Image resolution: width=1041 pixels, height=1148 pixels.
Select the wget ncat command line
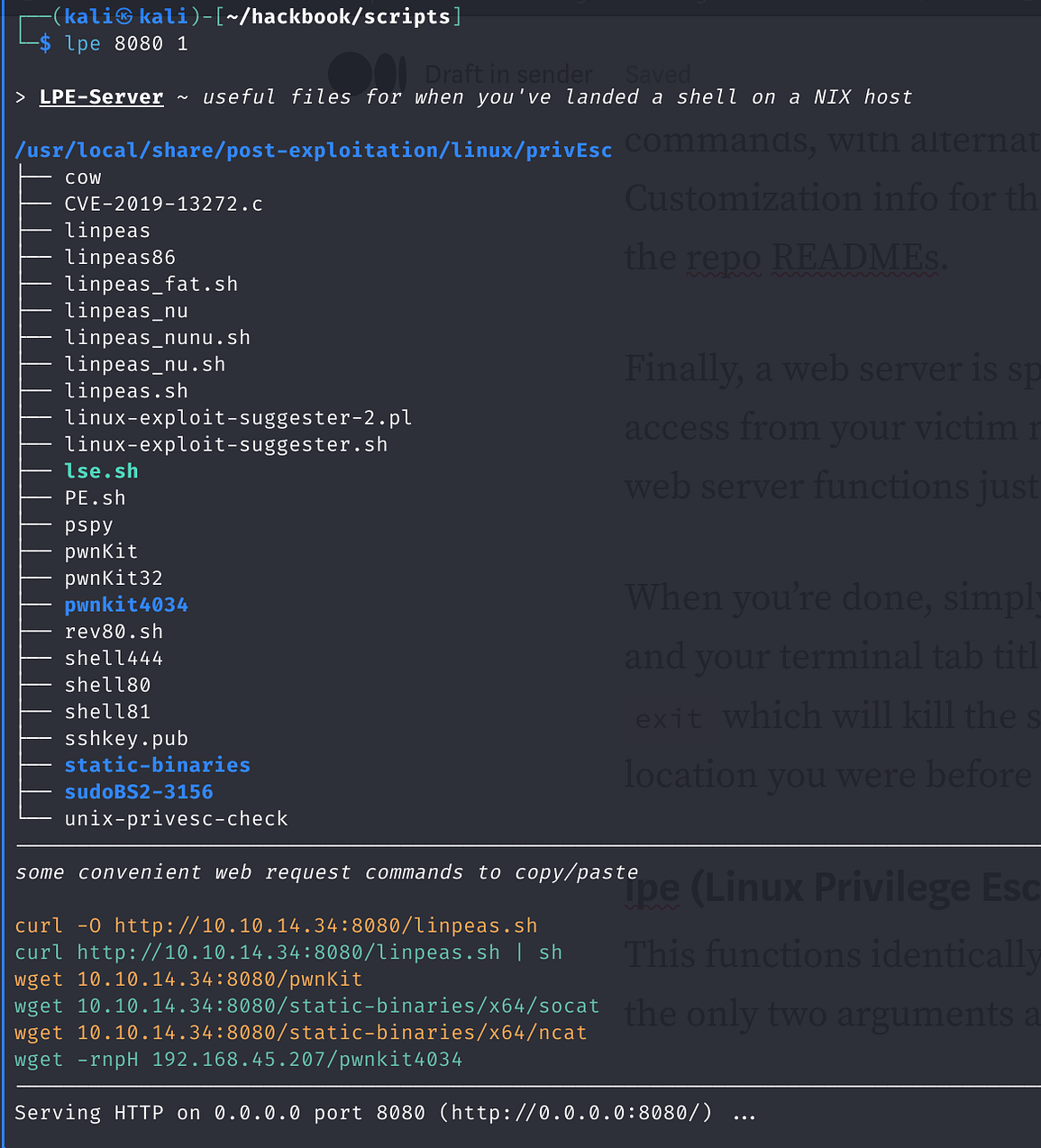(301, 1033)
